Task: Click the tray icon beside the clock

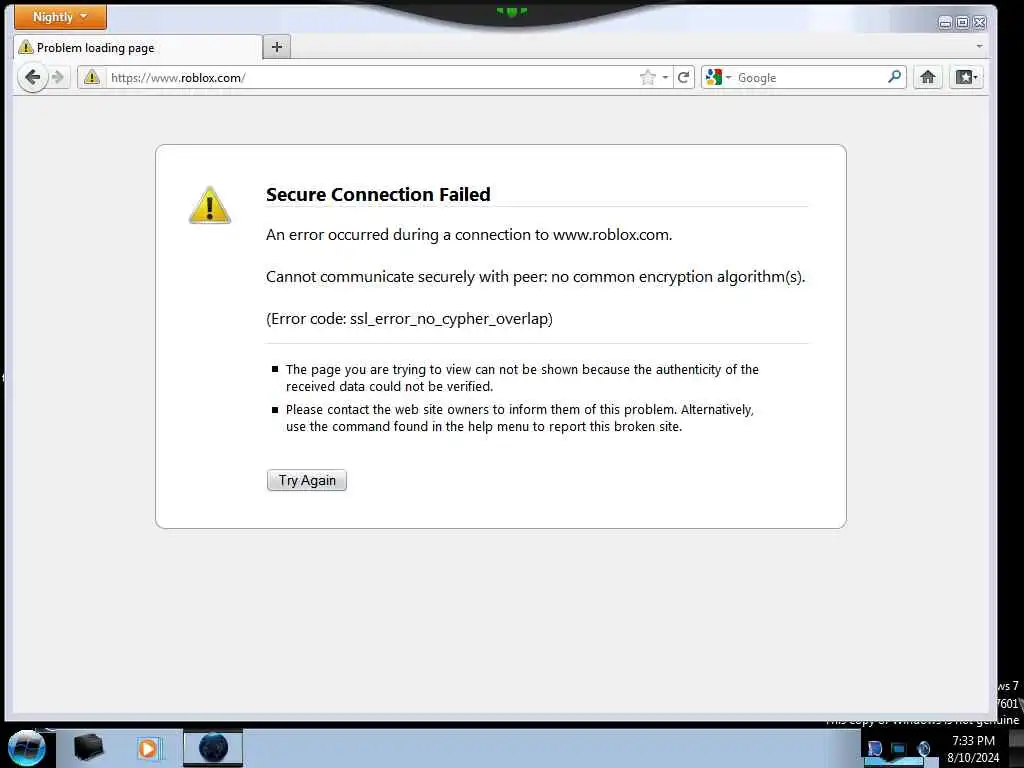Action: point(923,748)
